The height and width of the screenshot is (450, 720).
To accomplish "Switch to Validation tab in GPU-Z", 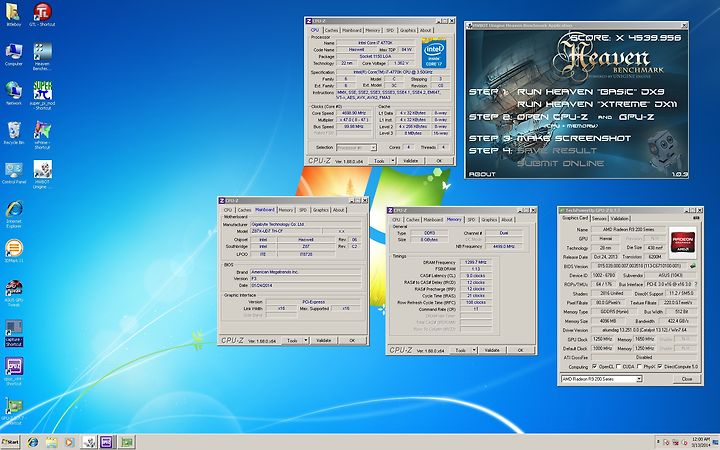I will click(619, 219).
